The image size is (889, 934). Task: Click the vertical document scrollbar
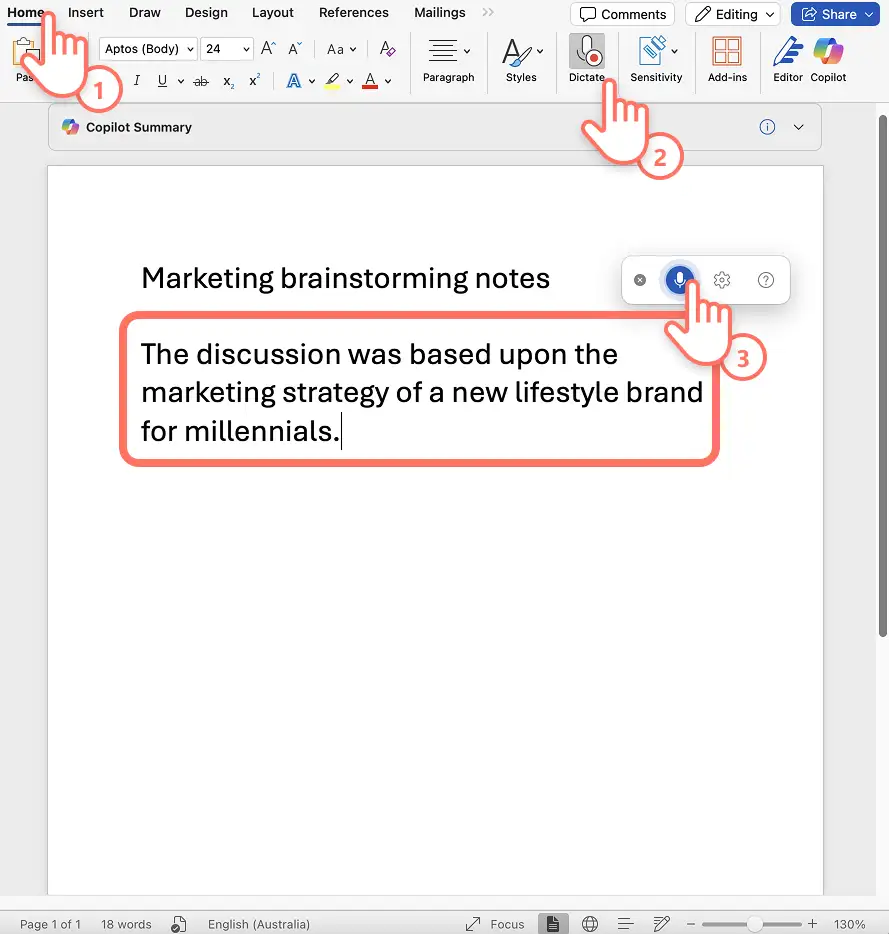coord(884,376)
